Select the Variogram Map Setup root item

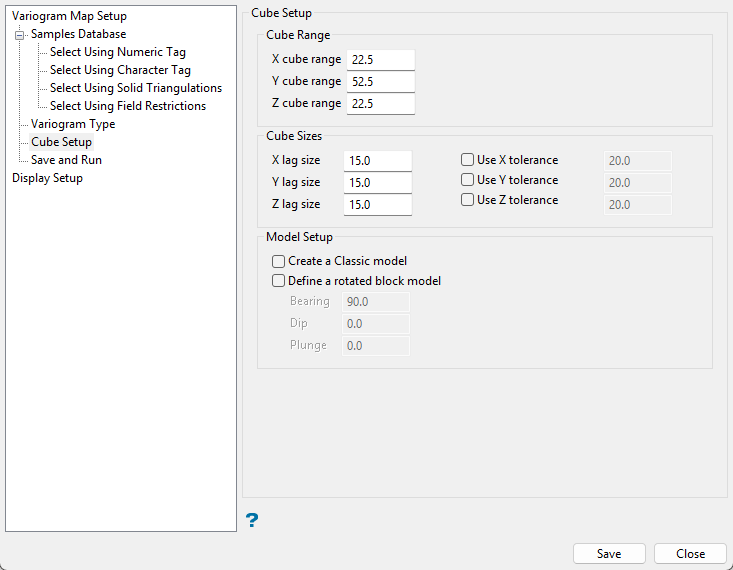coord(69,16)
